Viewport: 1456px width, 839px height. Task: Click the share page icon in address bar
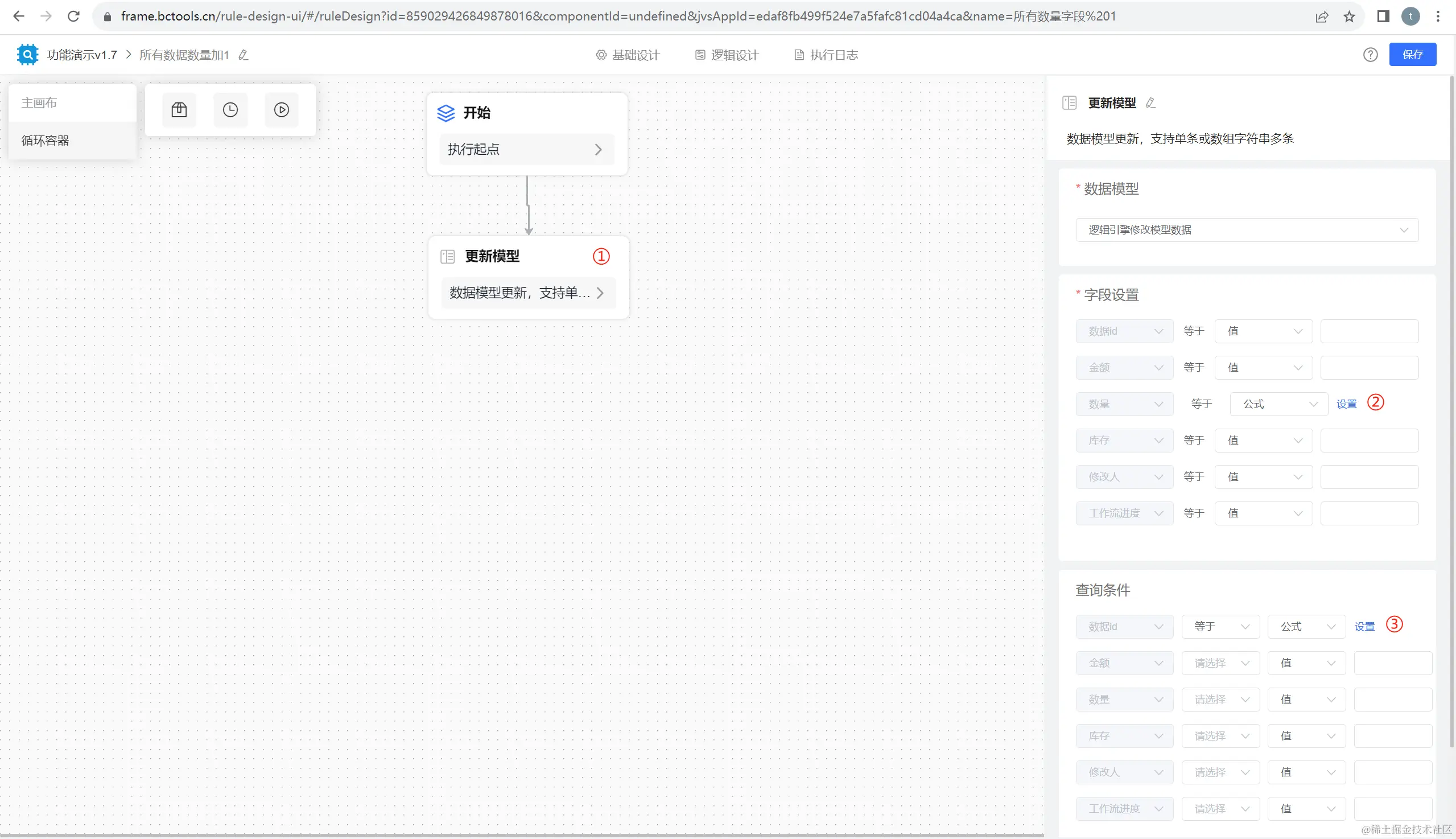coord(1322,17)
